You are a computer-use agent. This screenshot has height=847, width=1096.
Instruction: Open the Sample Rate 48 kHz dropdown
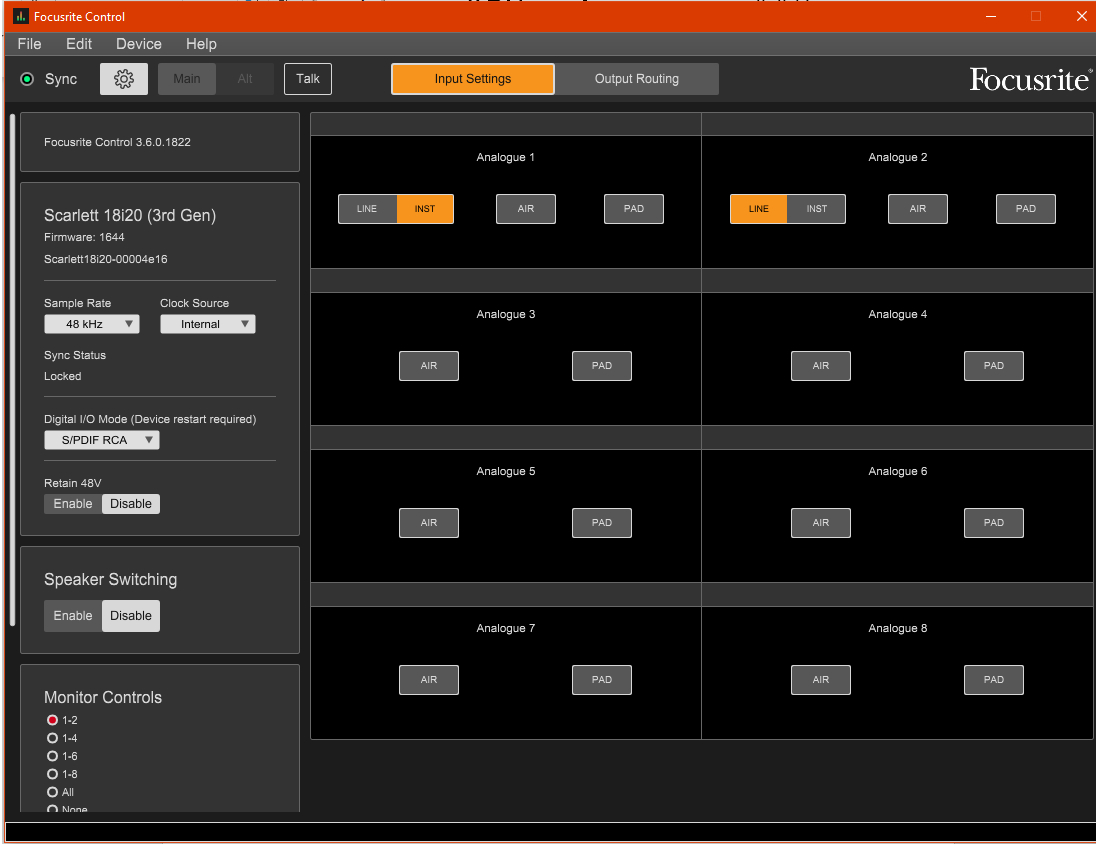pos(92,324)
